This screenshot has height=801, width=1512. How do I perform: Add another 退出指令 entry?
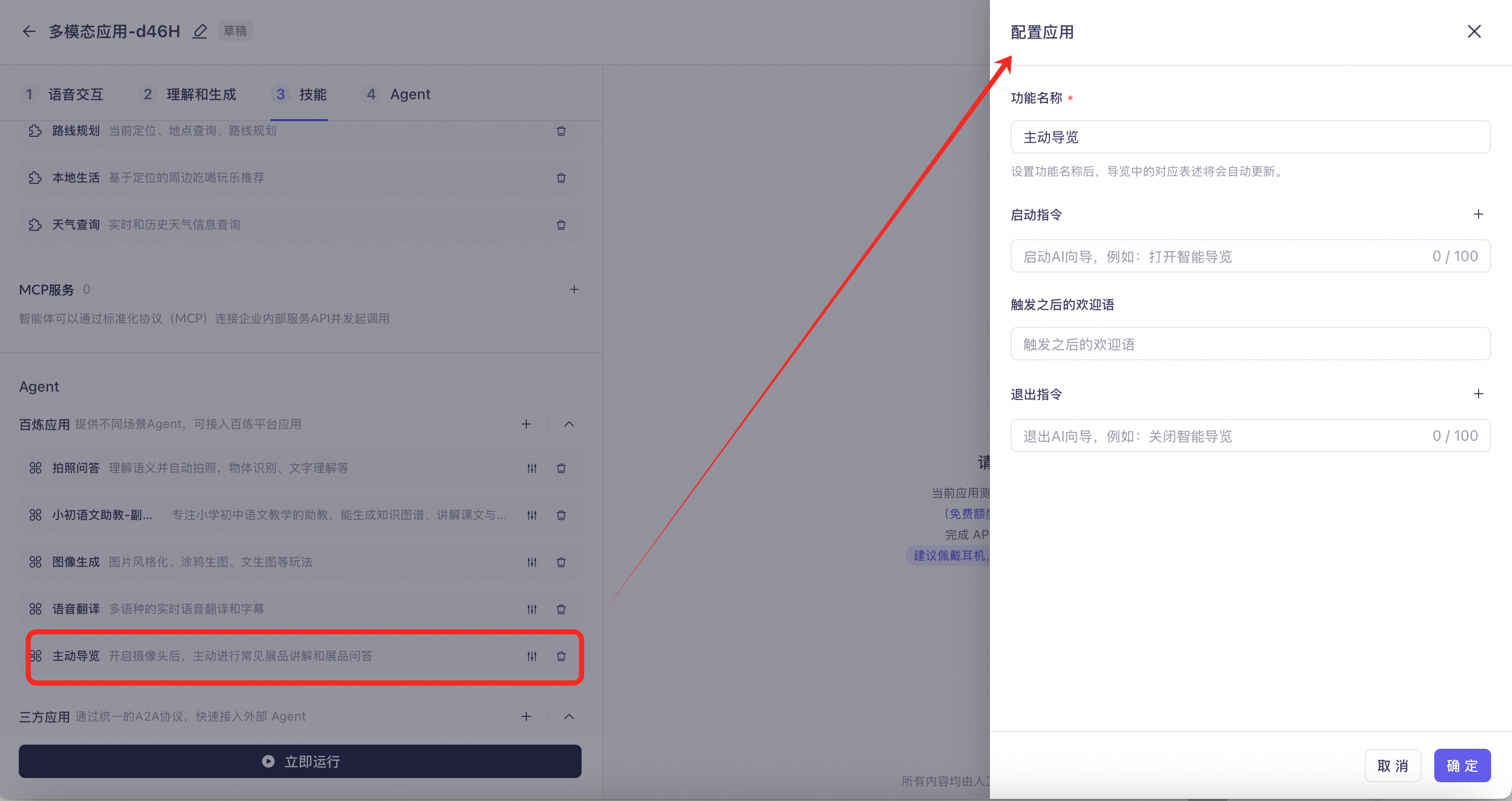1478,394
